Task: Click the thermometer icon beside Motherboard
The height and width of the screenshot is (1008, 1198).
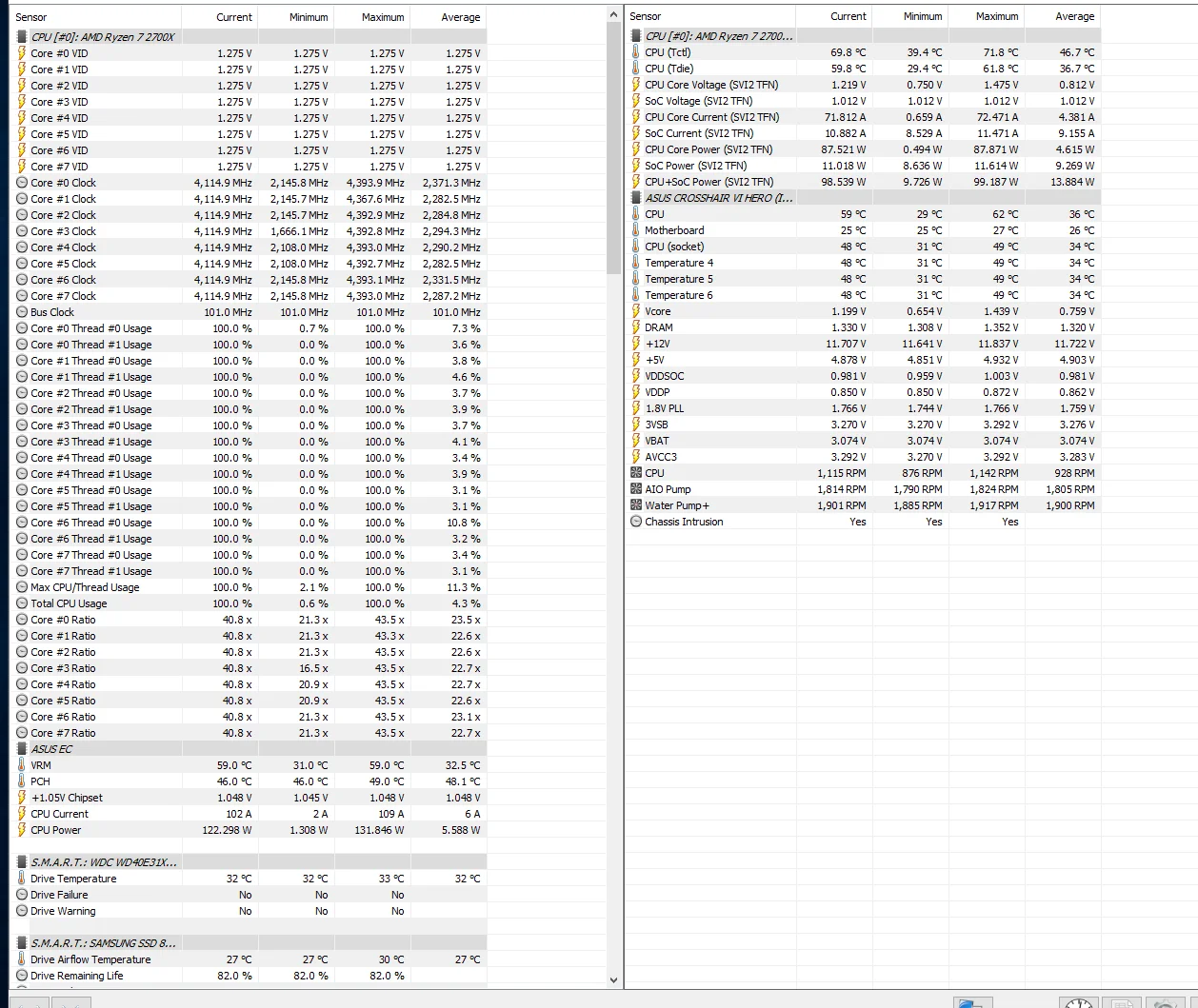Action: [636, 230]
